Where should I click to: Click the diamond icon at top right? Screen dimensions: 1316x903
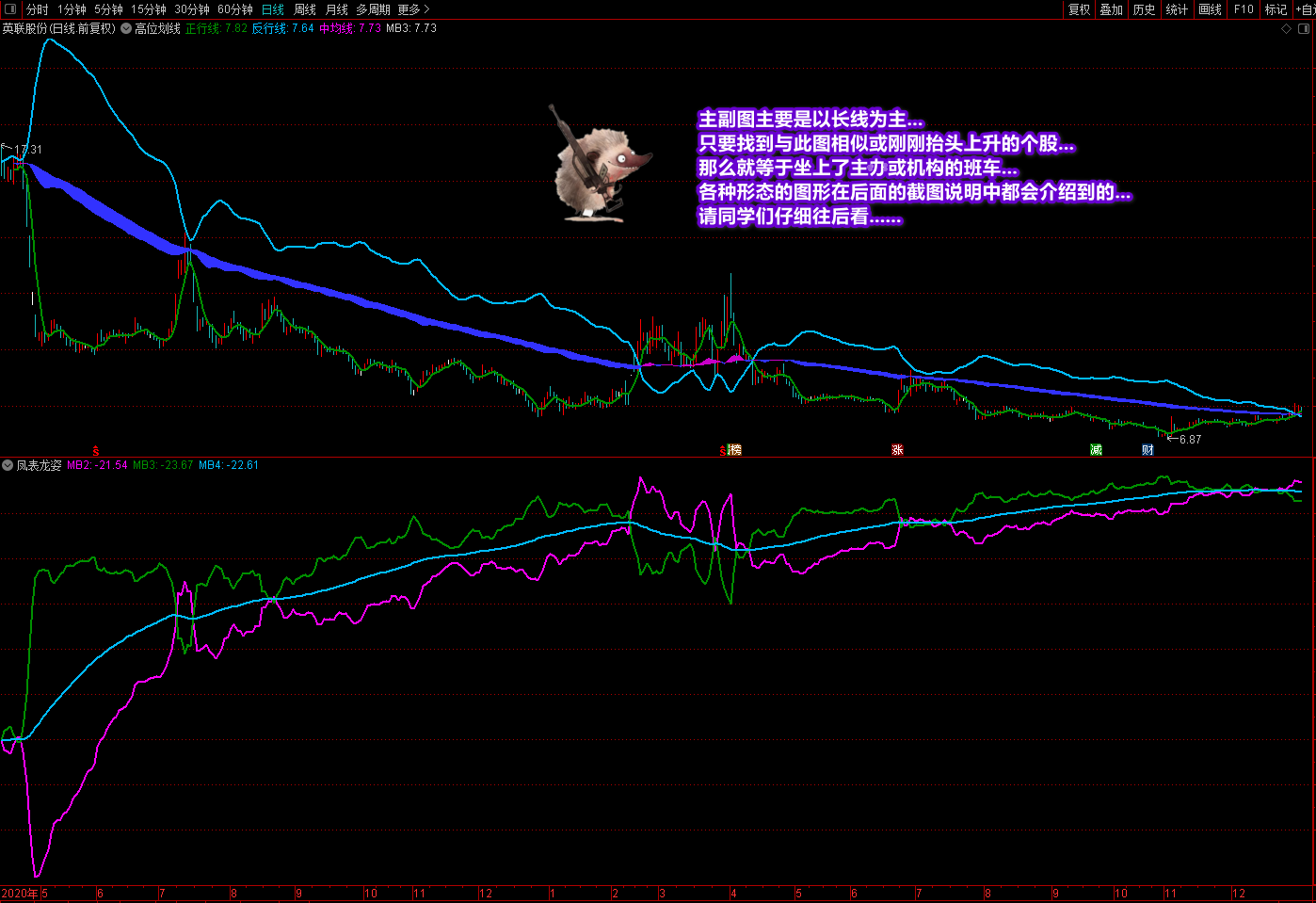(1286, 28)
